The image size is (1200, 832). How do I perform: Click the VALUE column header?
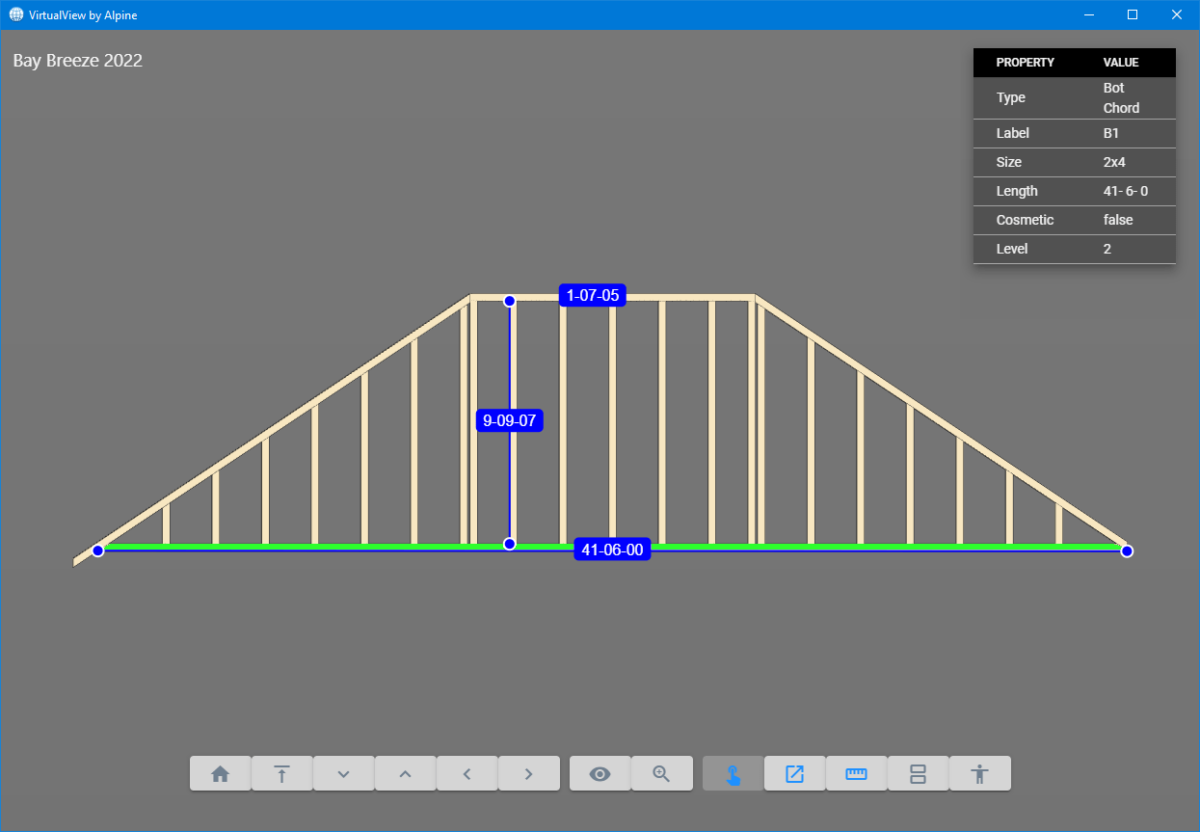click(1120, 62)
